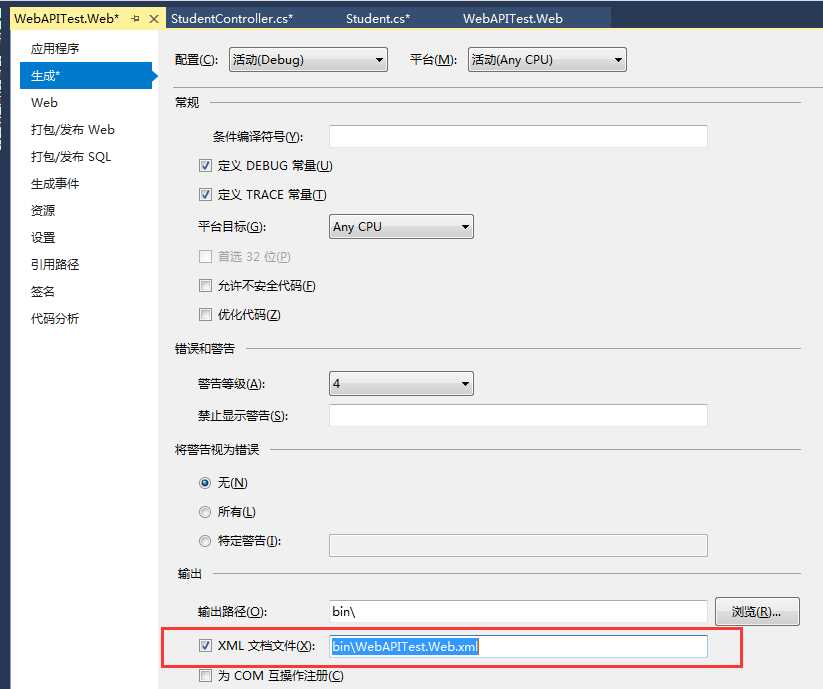Image resolution: width=823 pixels, height=689 pixels.
Task: Expand the 配置 dropdown showing 活动(Debug)
Action: [x=308, y=59]
